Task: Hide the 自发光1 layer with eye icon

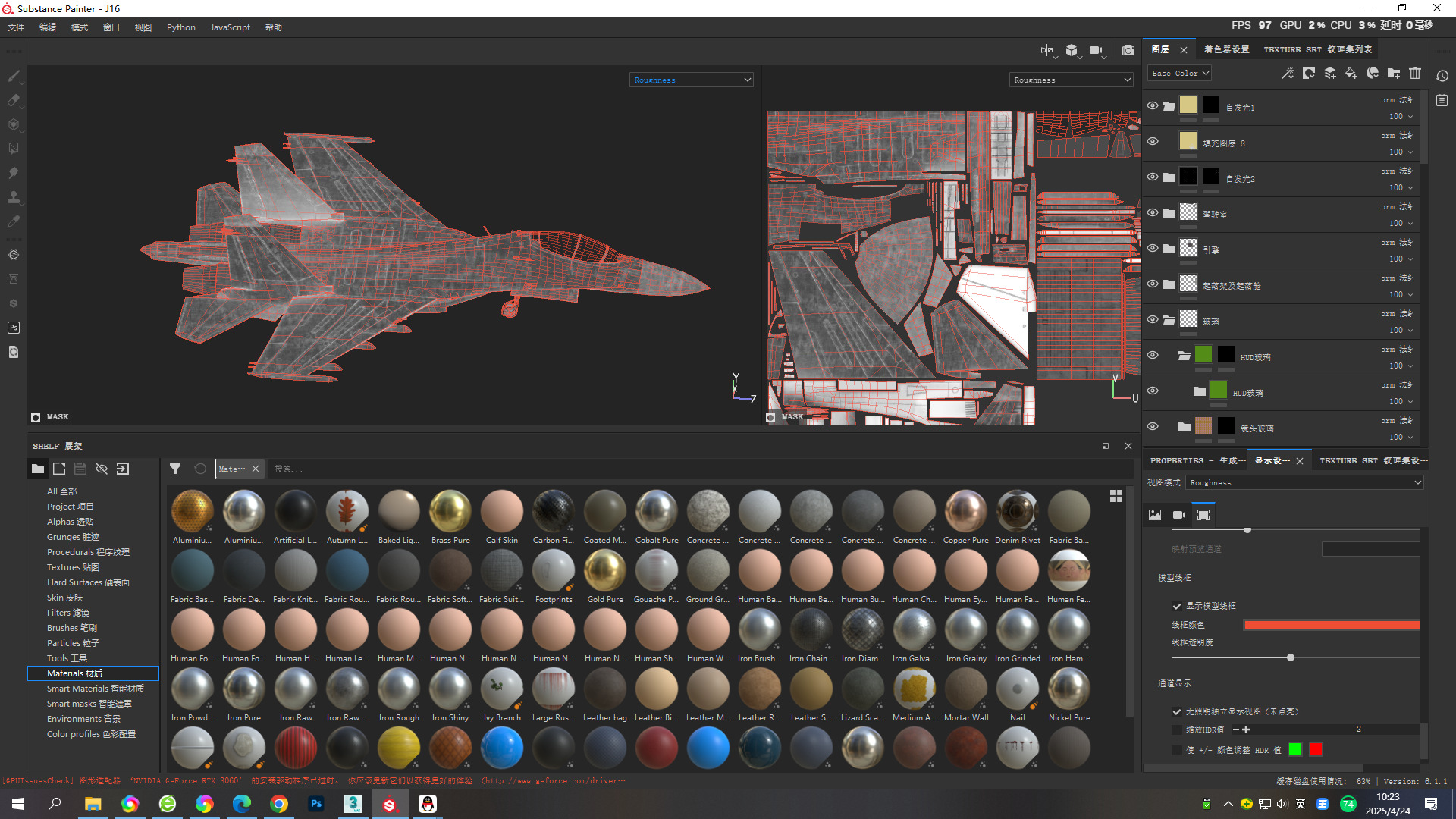Action: [x=1153, y=105]
